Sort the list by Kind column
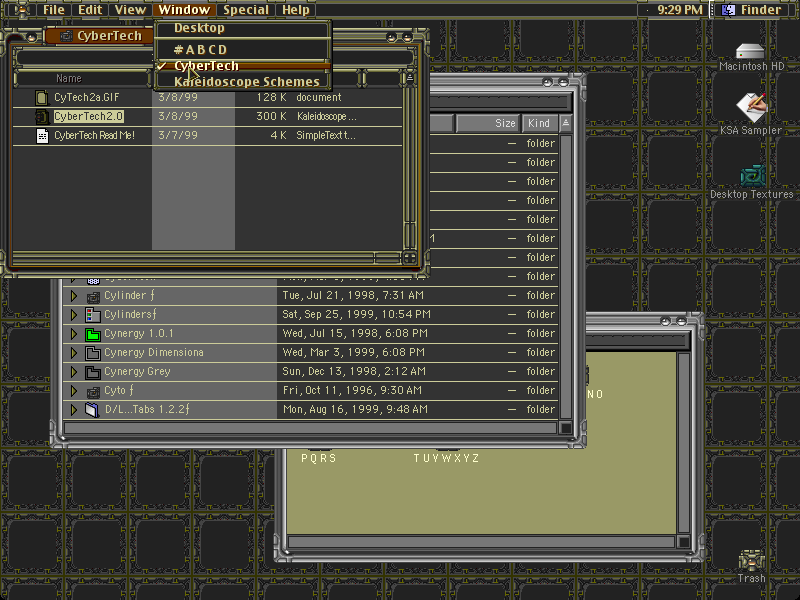Screen dimensions: 800x600 (x=539, y=123)
